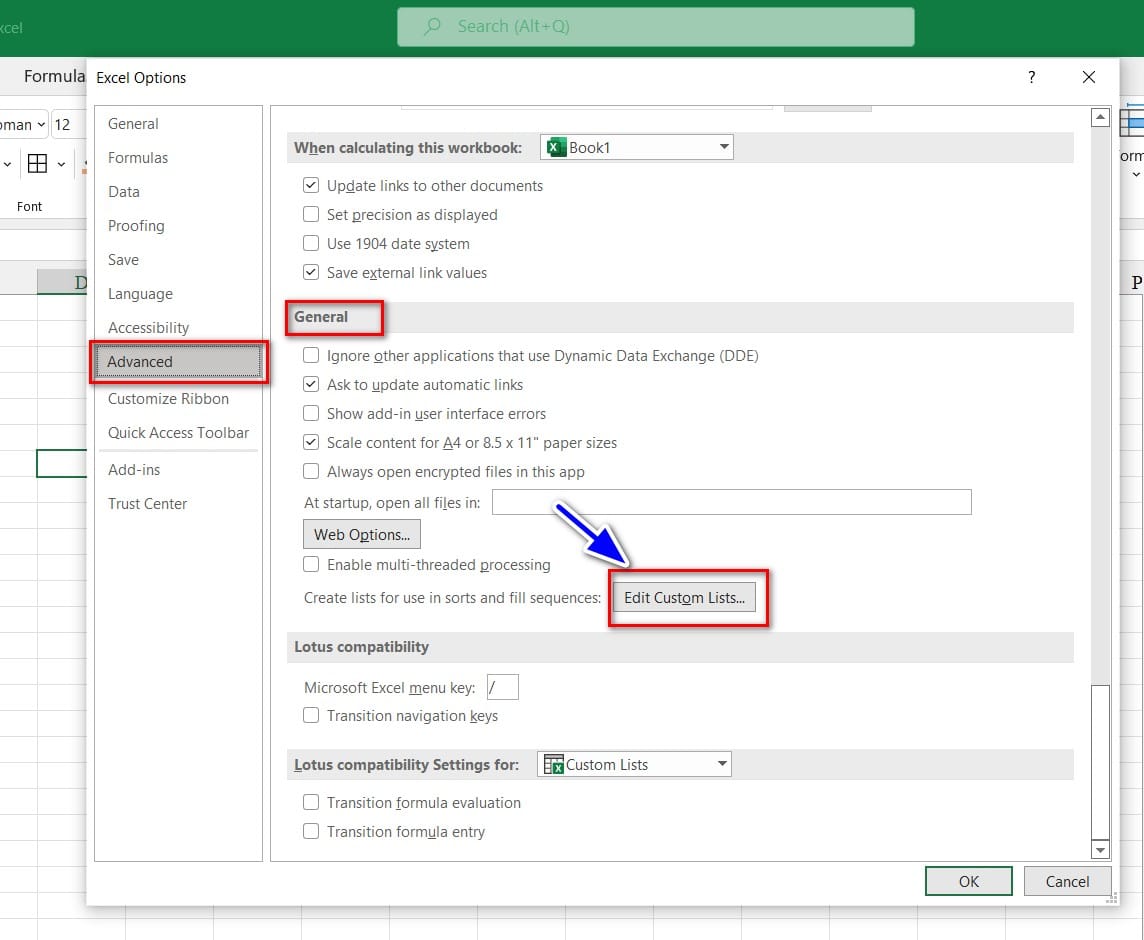This screenshot has height=940, width=1144.
Task: Click the font size 12 box
Action: [68, 125]
